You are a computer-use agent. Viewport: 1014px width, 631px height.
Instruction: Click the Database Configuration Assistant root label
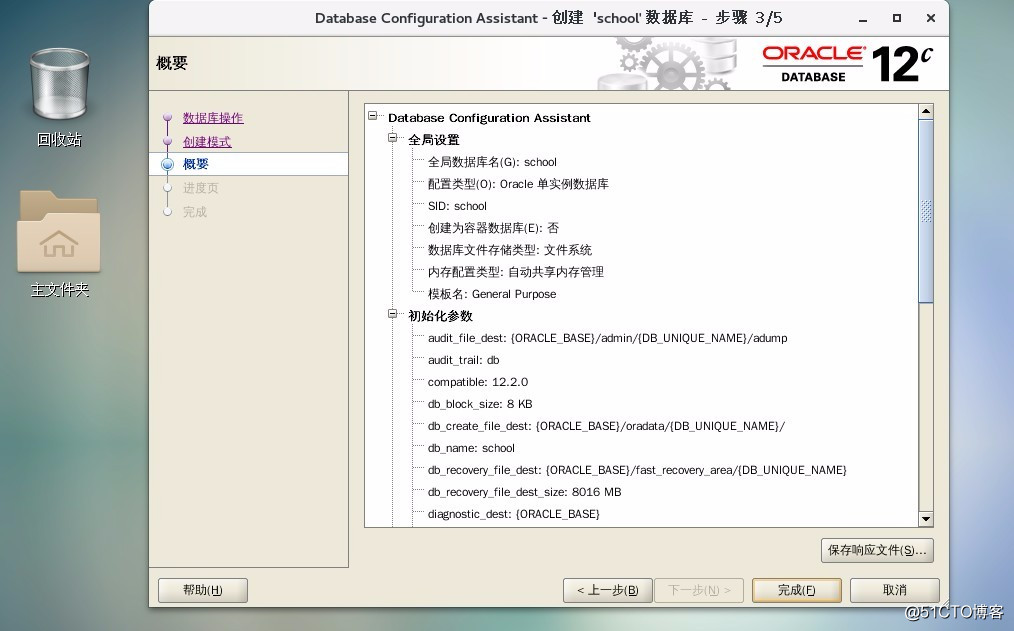coord(489,118)
